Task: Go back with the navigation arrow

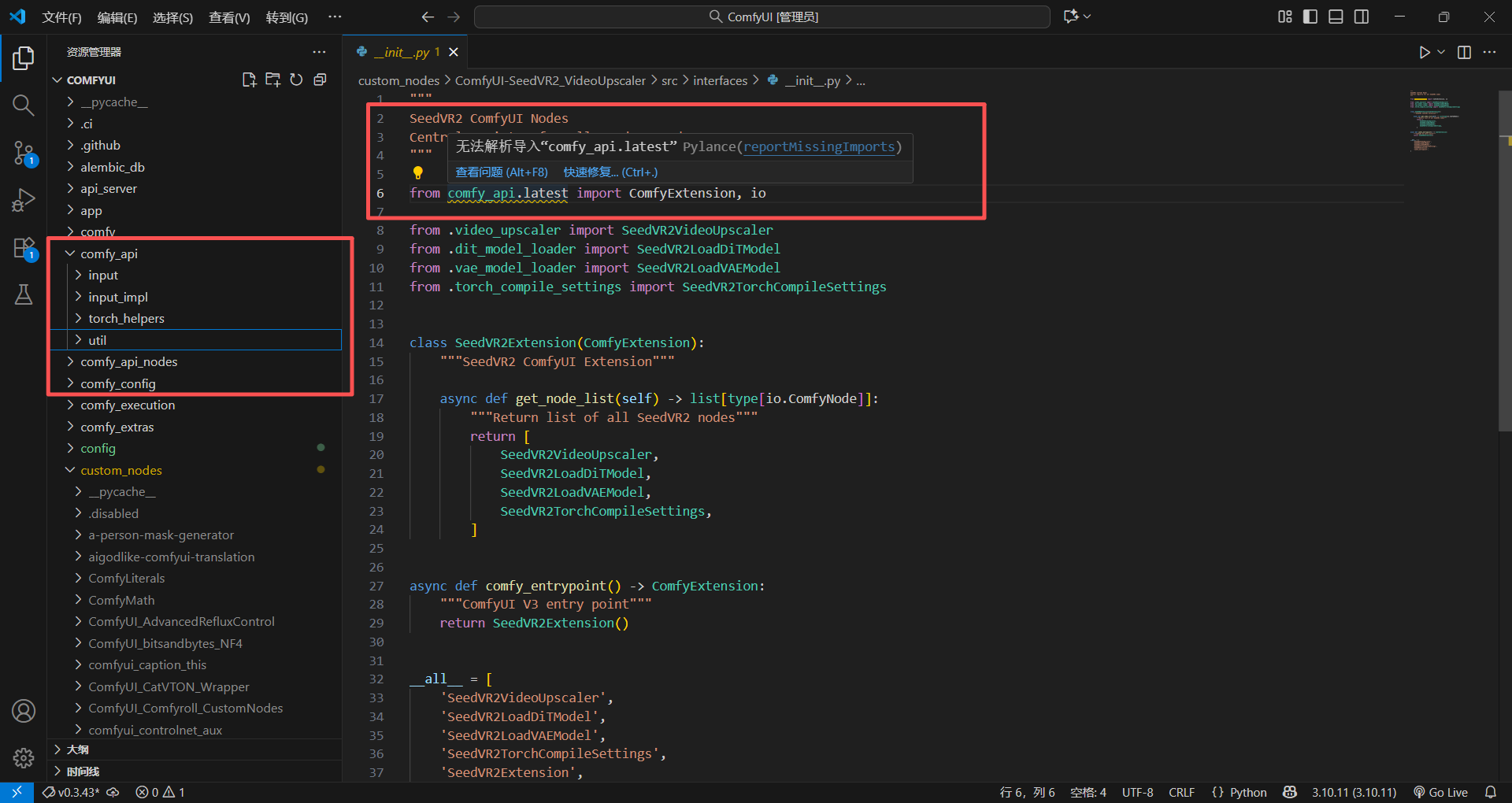Action: [x=428, y=17]
